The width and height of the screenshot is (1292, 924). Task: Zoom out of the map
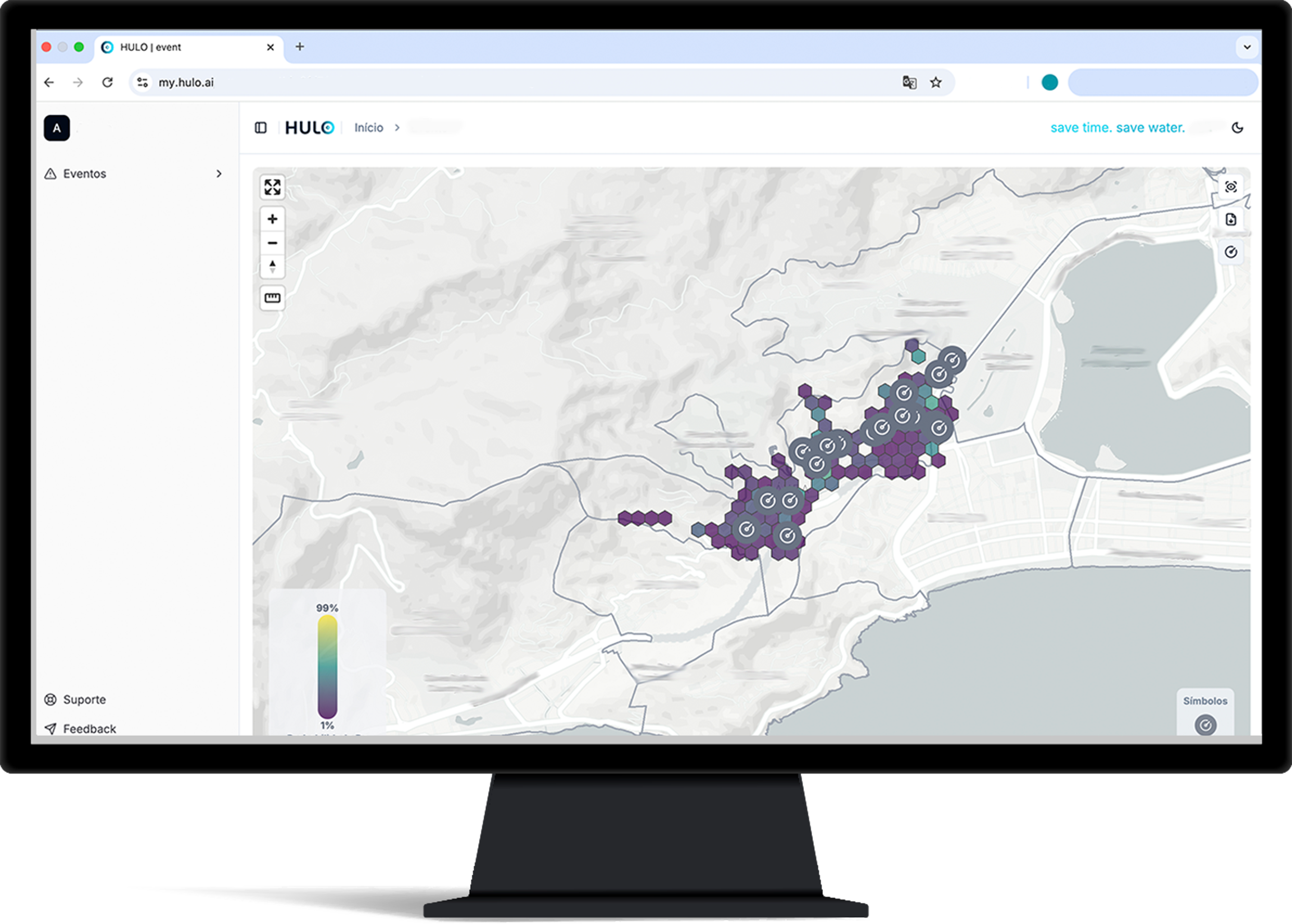pos(272,243)
